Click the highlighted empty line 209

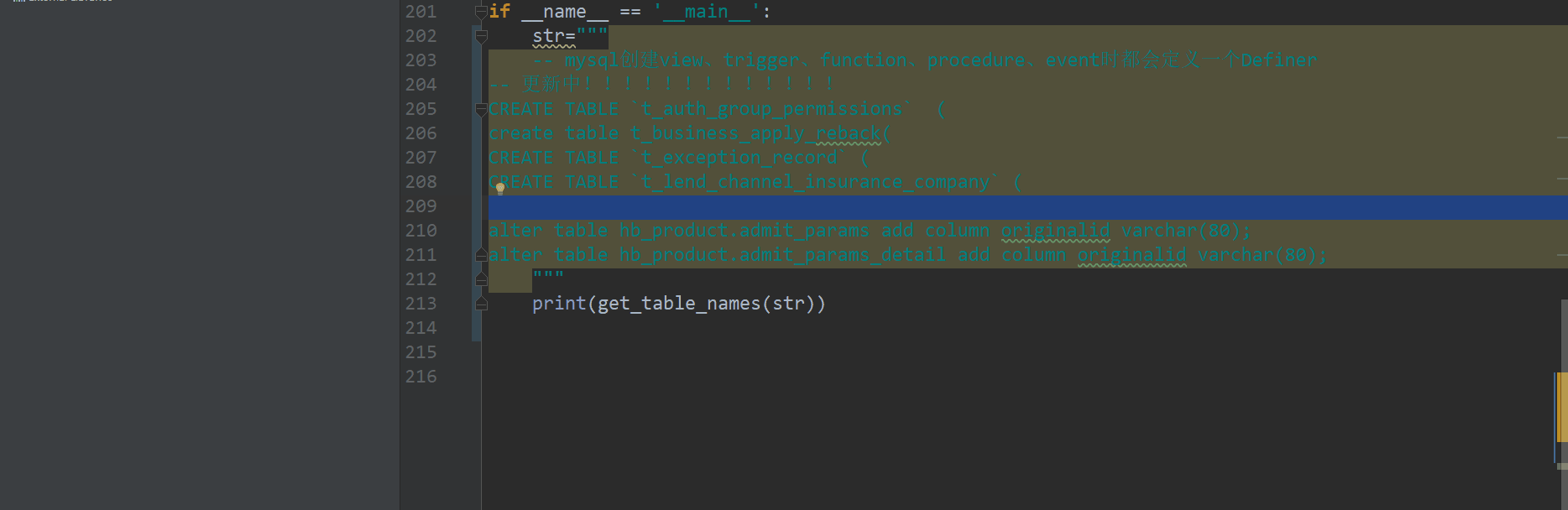tap(1028, 207)
